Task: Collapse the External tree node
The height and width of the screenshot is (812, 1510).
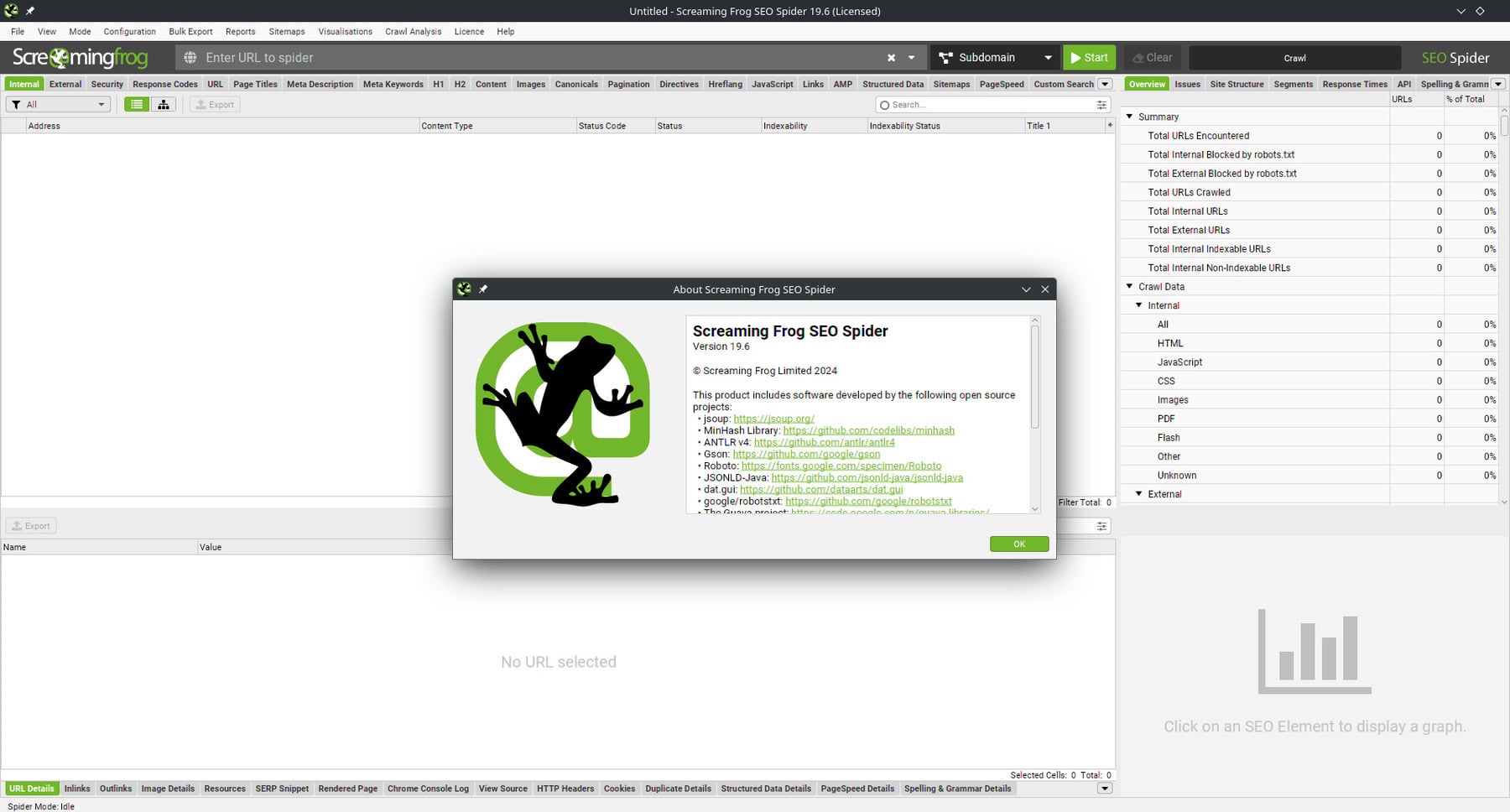Action: pos(1138,494)
